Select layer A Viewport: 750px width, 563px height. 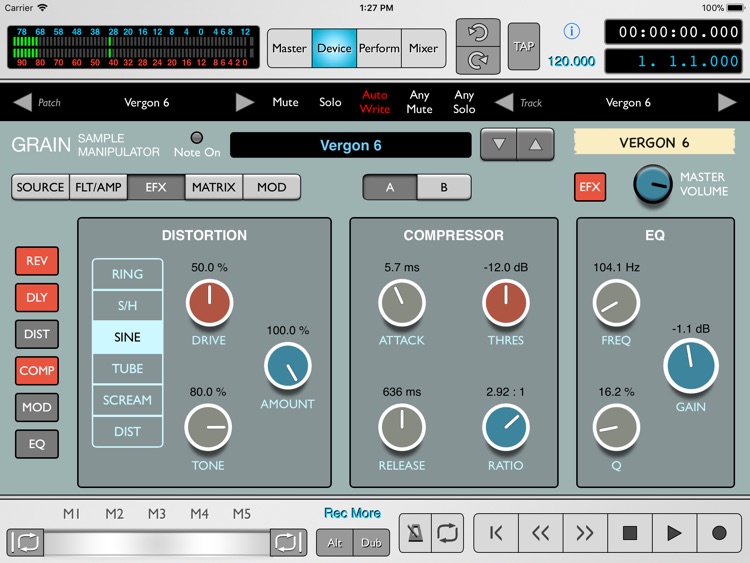(390, 187)
